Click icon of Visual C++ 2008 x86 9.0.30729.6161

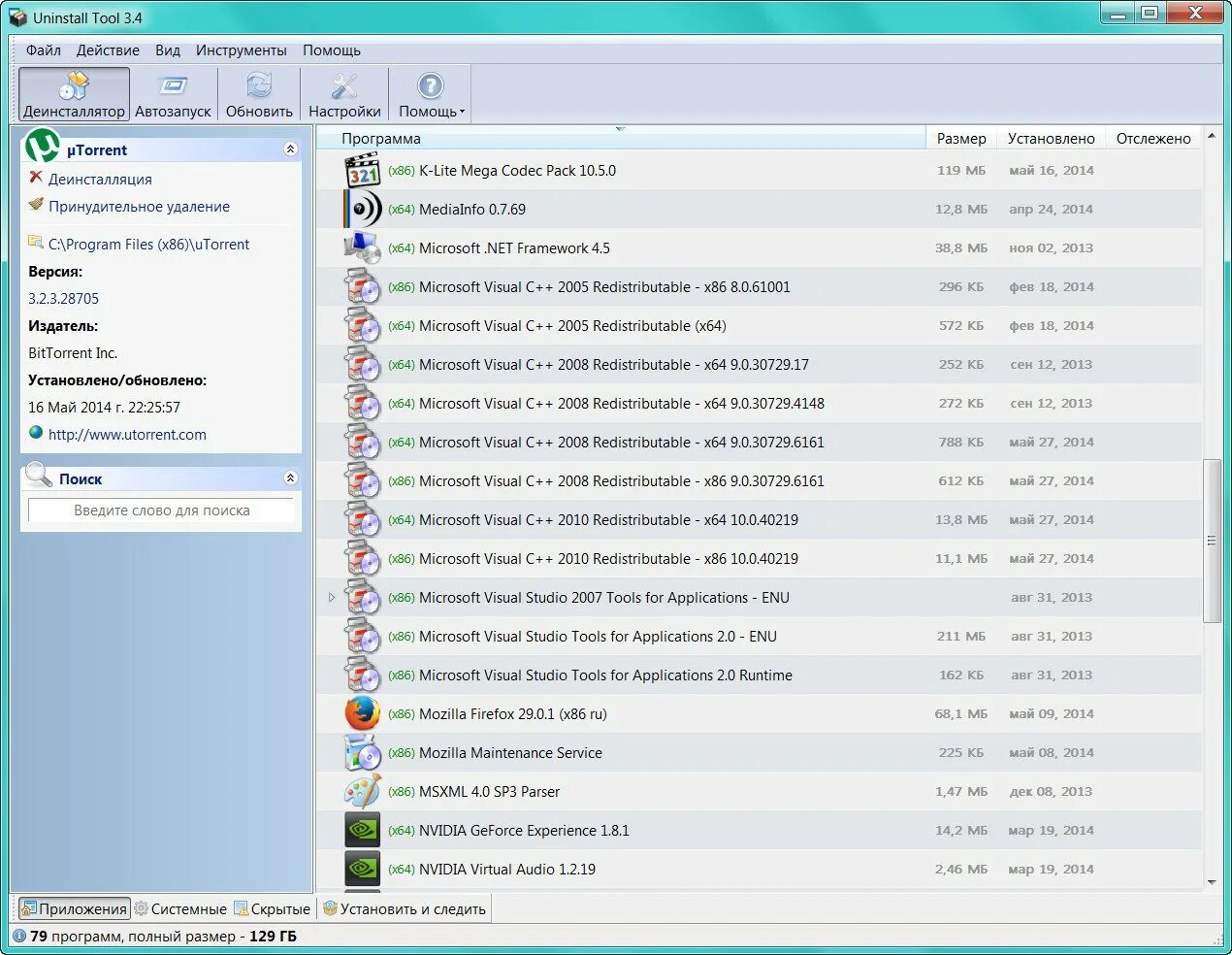tap(363, 481)
